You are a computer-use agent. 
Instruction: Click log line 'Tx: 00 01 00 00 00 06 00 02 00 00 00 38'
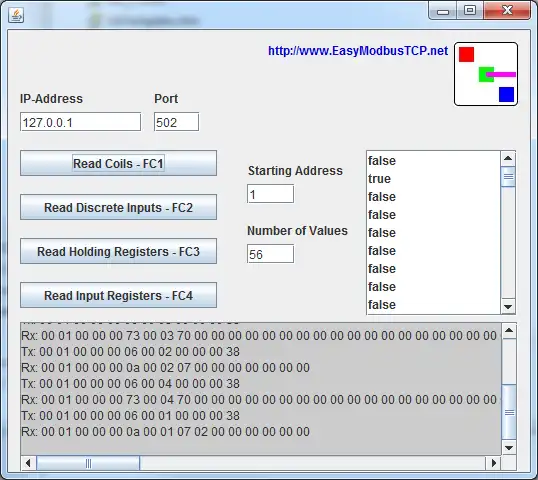130,352
